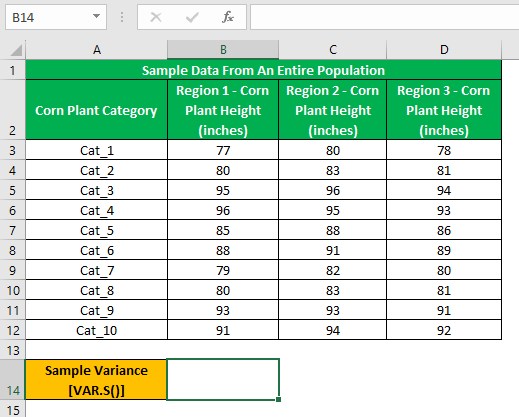Select column A header
The image size is (519, 417).
point(96,50)
